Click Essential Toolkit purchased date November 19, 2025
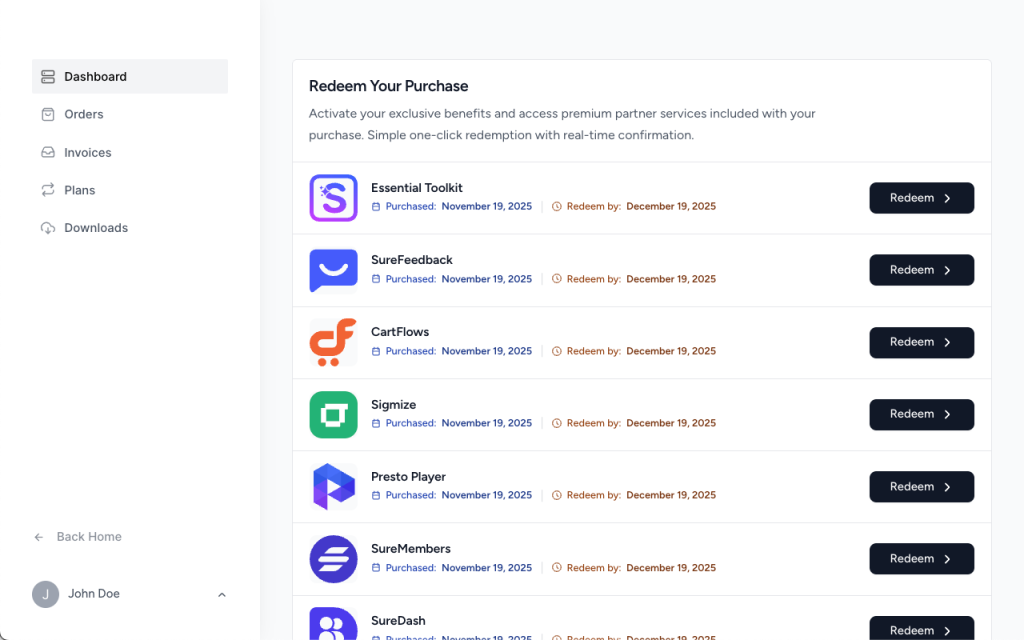Viewport: 1024px width, 640px height. point(487,206)
